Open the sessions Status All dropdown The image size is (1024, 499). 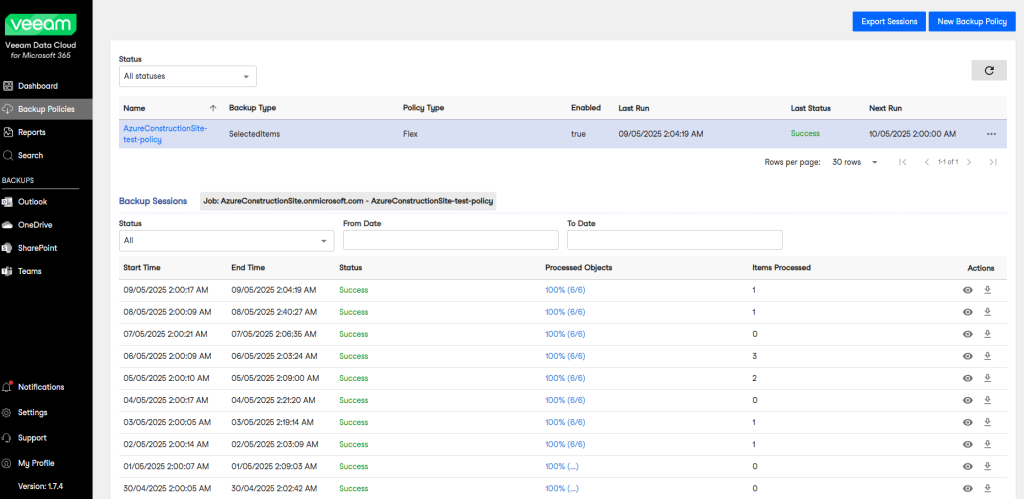point(227,240)
